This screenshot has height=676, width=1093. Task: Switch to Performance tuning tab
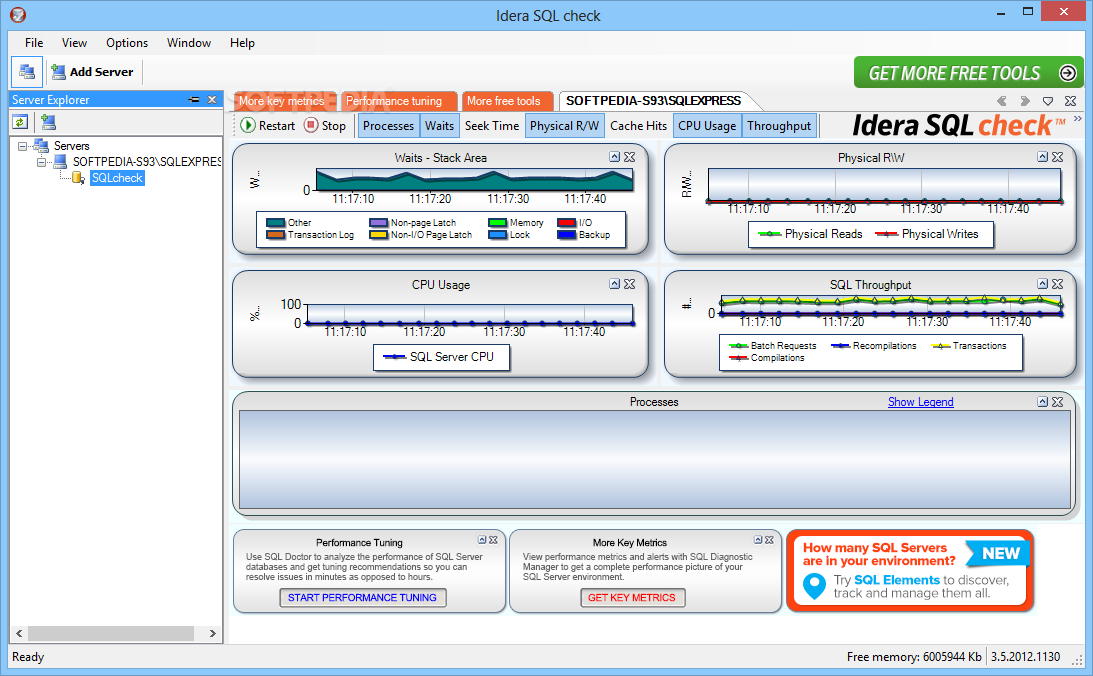[x=399, y=101]
